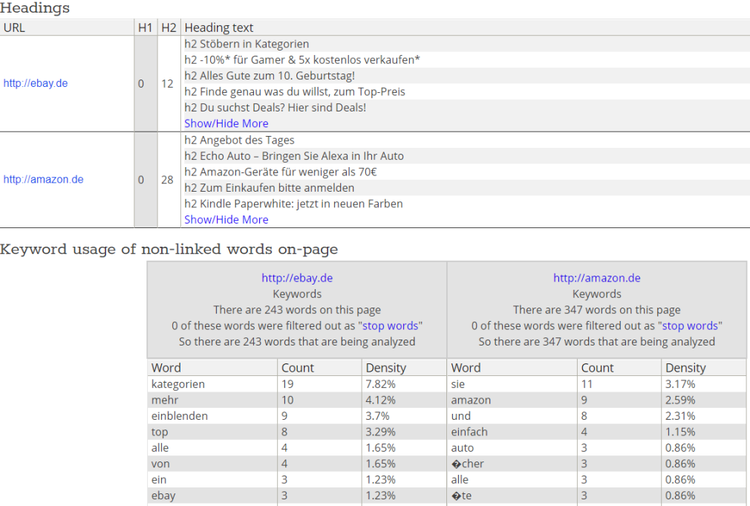Select heading "h2 Kindle Paperwhite: jetzt in neuen Farben"
Image resolution: width=750 pixels, height=506 pixels.
(x=294, y=203)
